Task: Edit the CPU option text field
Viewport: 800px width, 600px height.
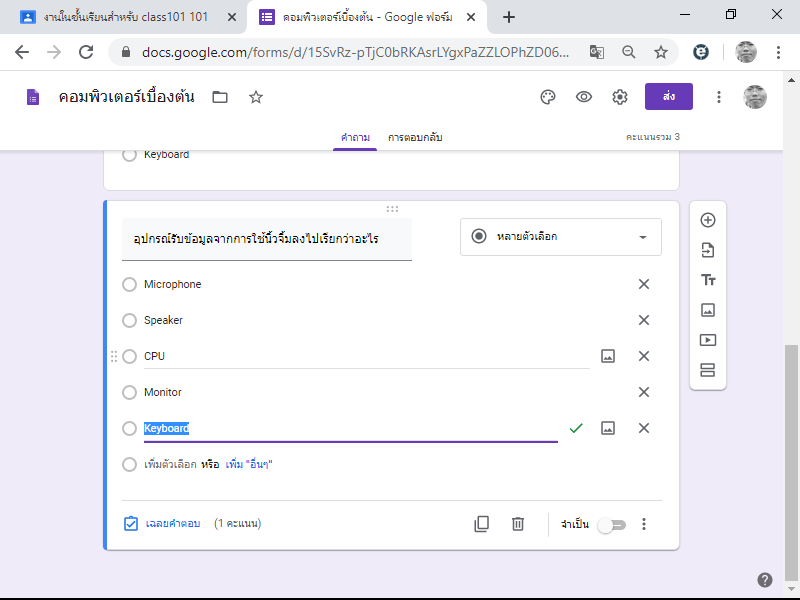Action: coord(366,356)
